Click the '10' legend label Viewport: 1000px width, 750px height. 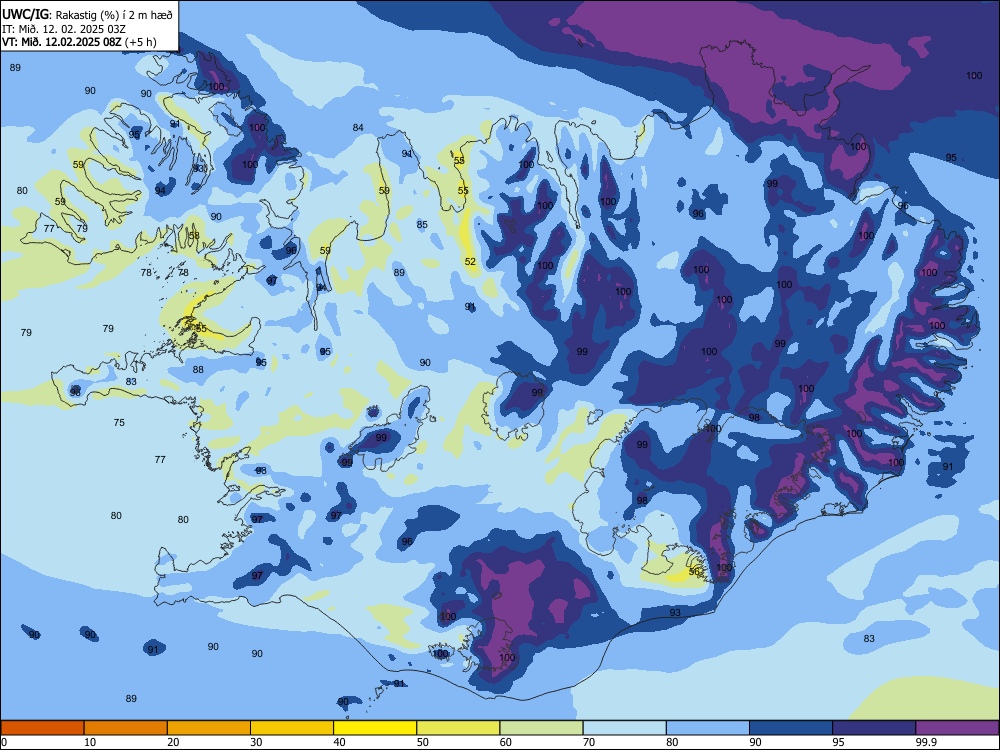tap(90, 742)
